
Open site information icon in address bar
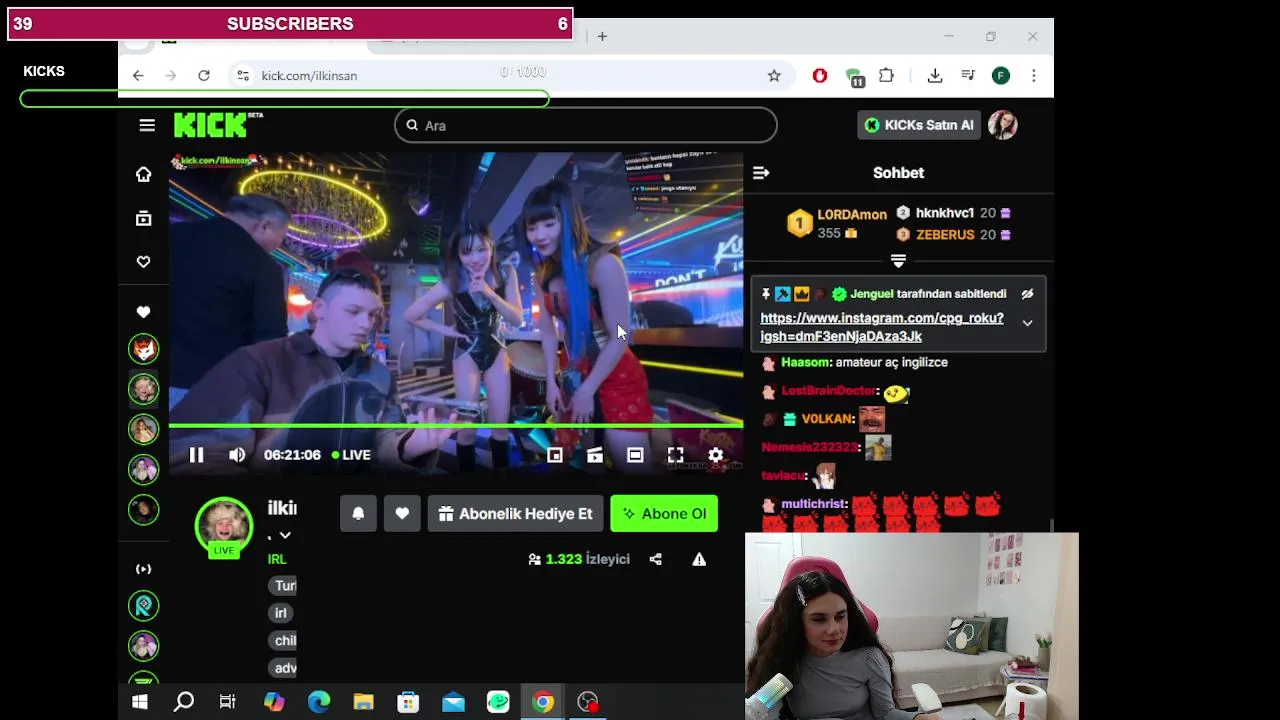click(242, 76)
